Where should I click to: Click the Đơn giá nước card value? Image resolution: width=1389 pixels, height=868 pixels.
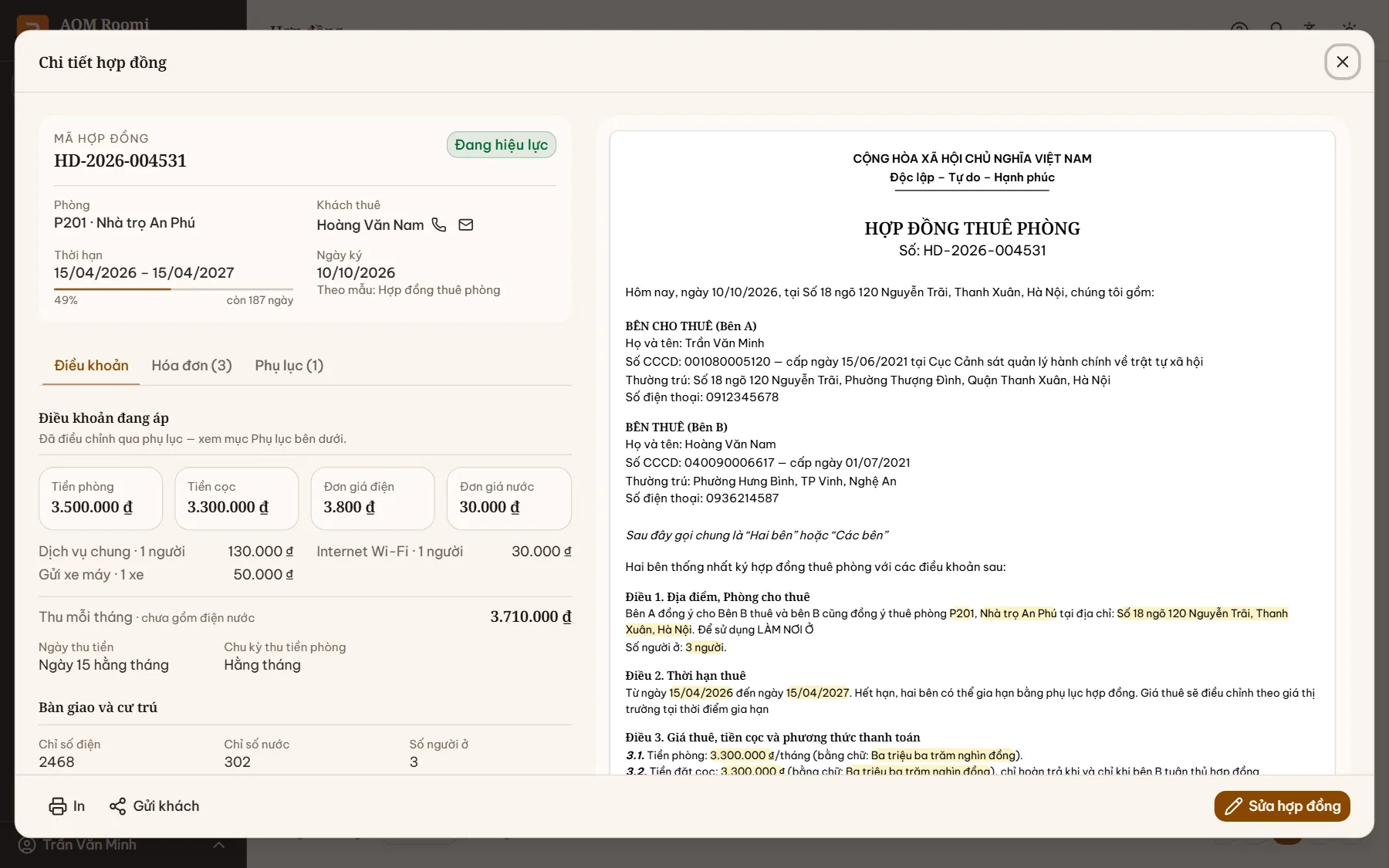pyautogui.click(x=490, y=507)
